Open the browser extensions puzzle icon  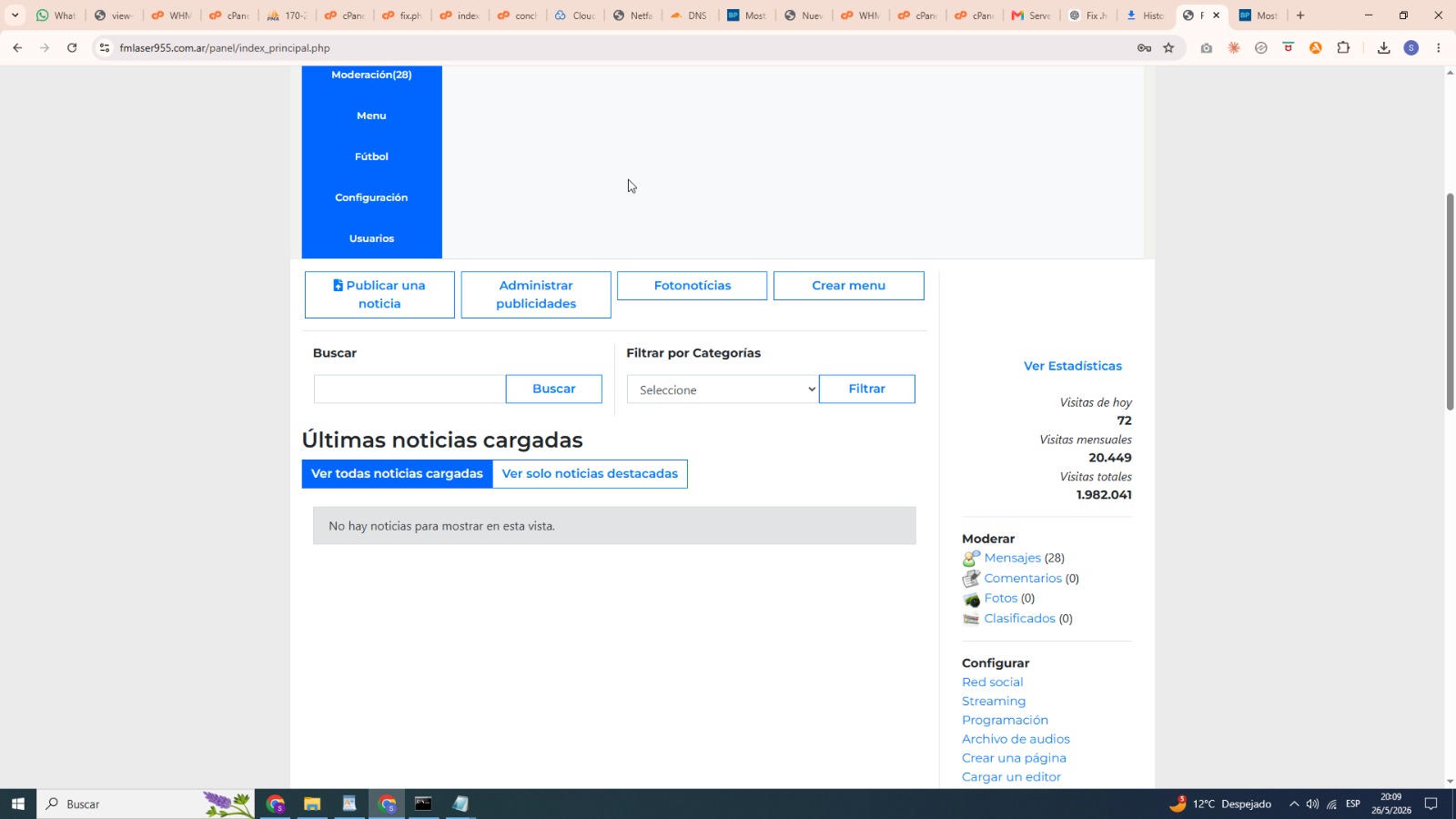click(x=1343, y=48)
